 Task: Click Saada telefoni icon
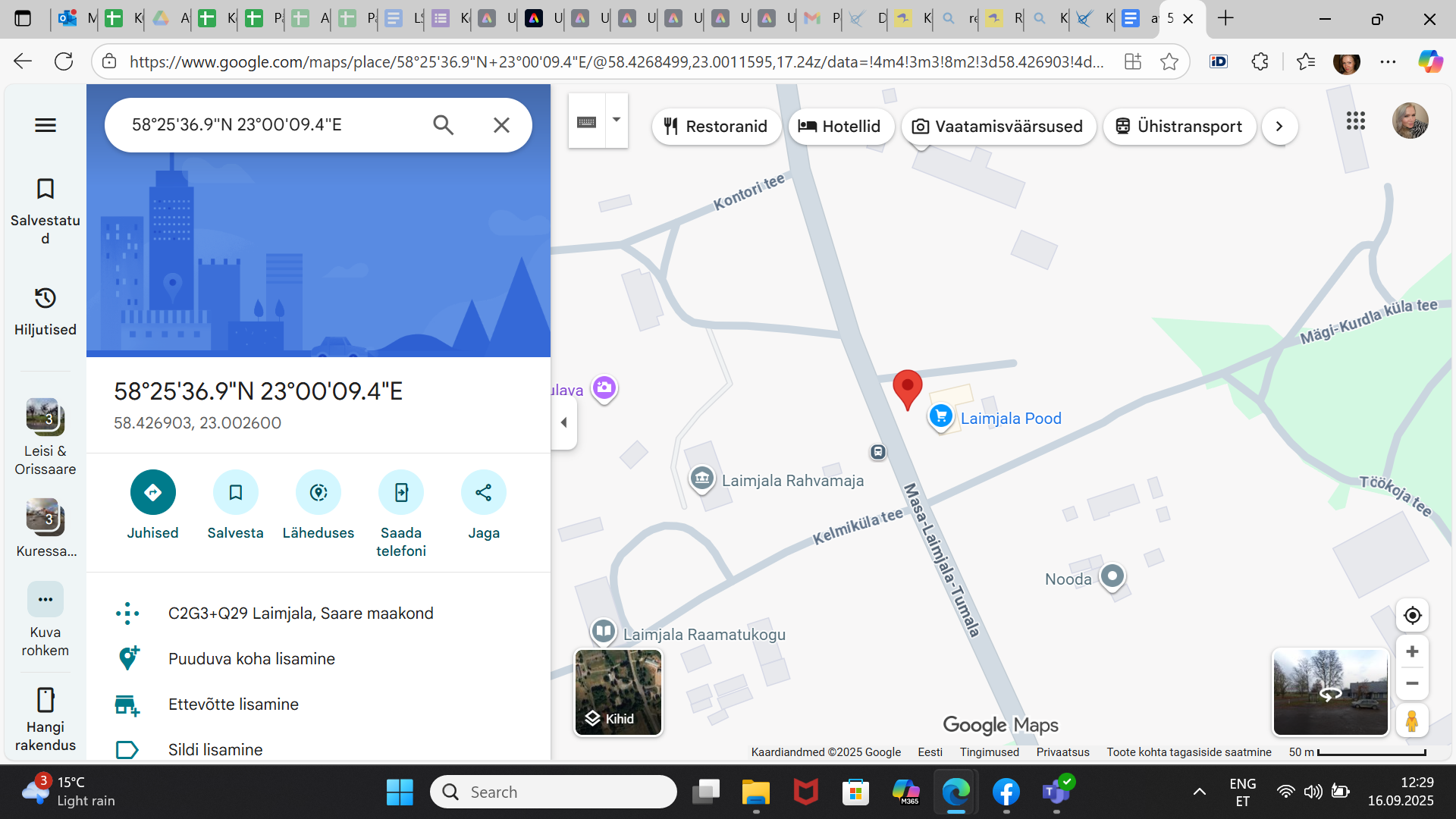400,493
